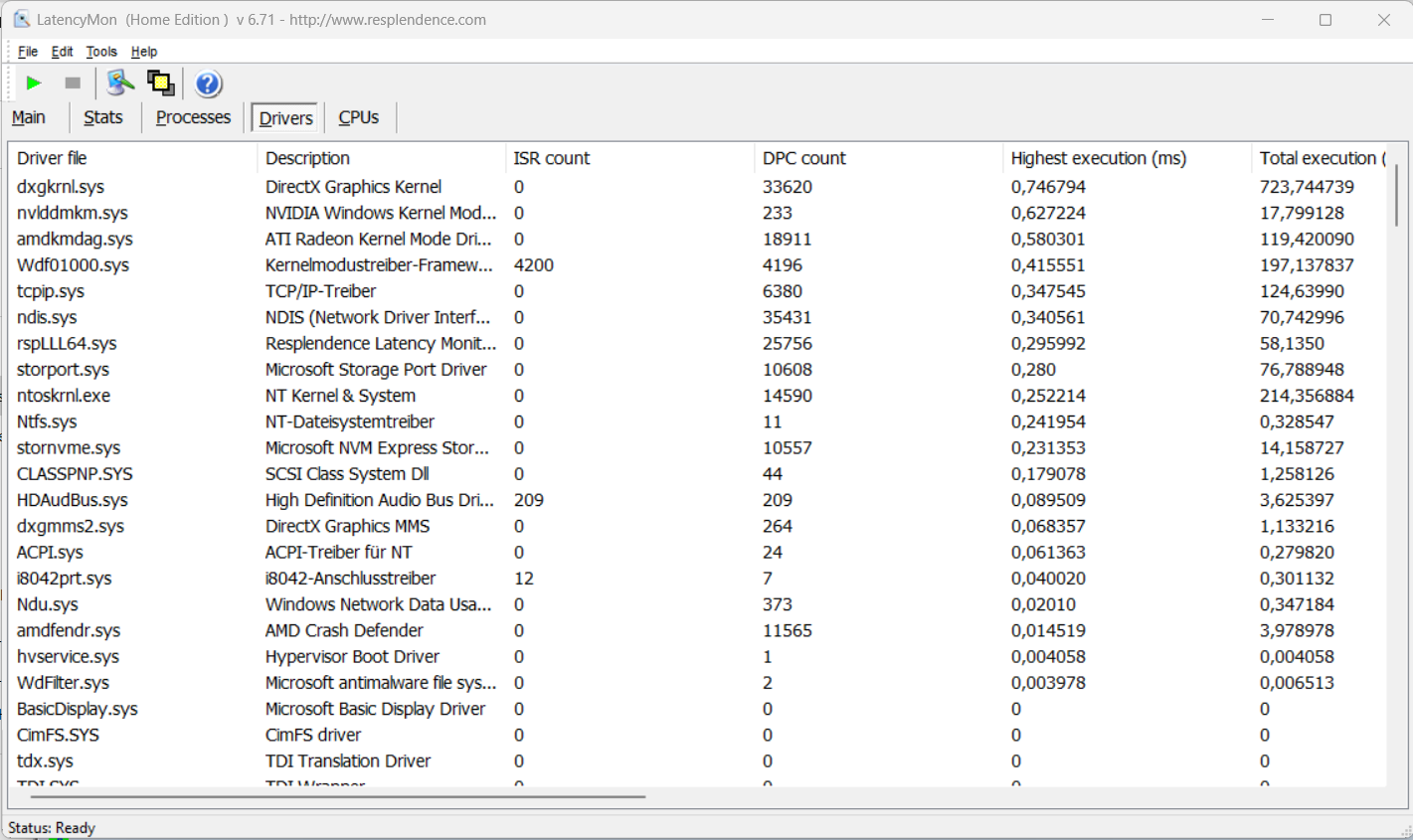Show the CPUs tab

pos(359,117)
